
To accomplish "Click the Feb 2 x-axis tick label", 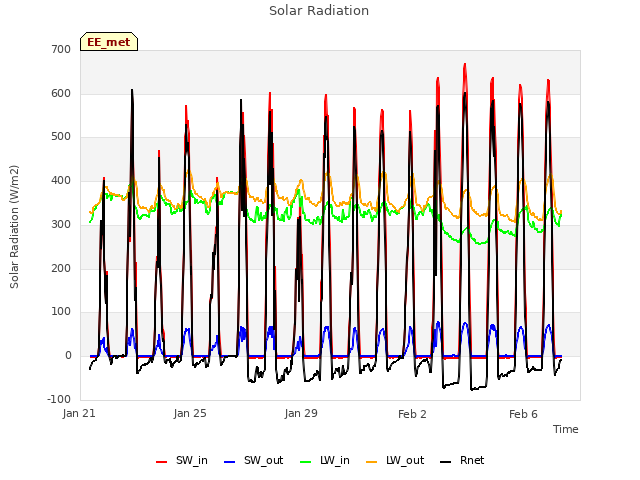I will [412, 414].
